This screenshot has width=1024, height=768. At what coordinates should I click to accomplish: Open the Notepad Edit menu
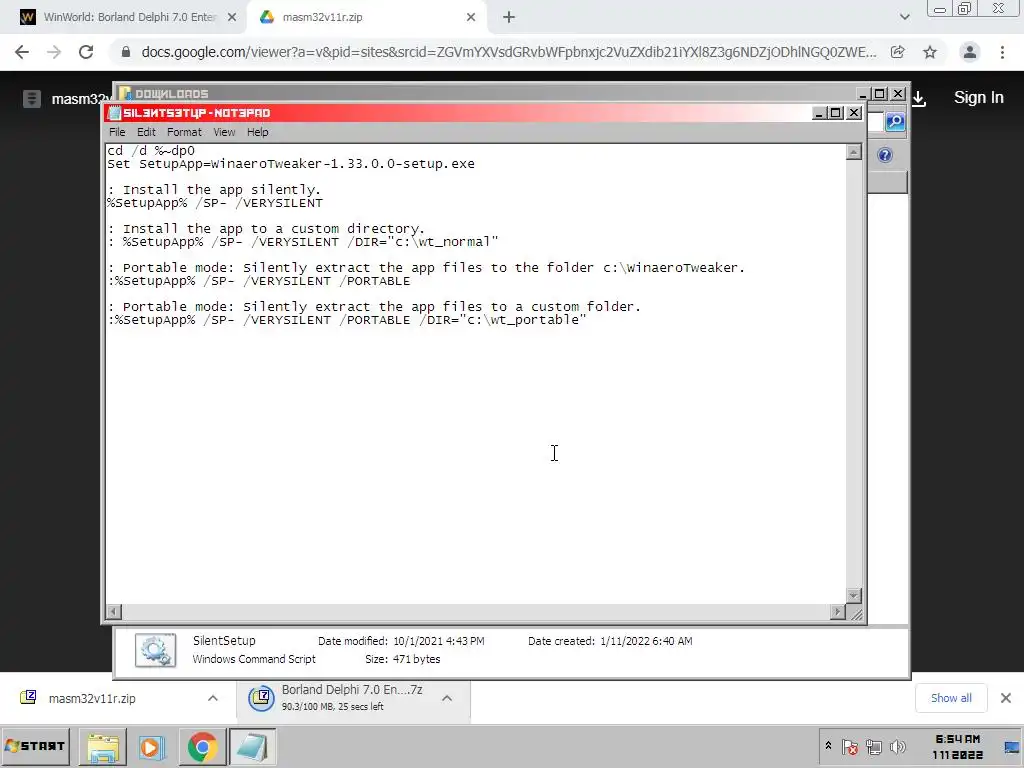tap(146, 132)
